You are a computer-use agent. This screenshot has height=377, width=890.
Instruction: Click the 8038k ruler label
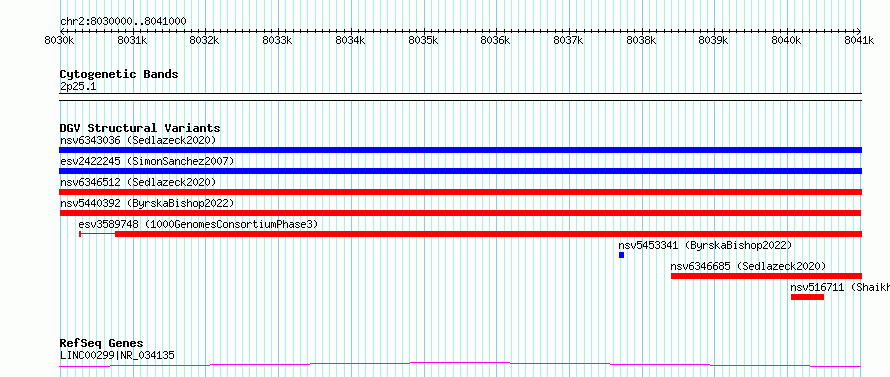[641, 40]
